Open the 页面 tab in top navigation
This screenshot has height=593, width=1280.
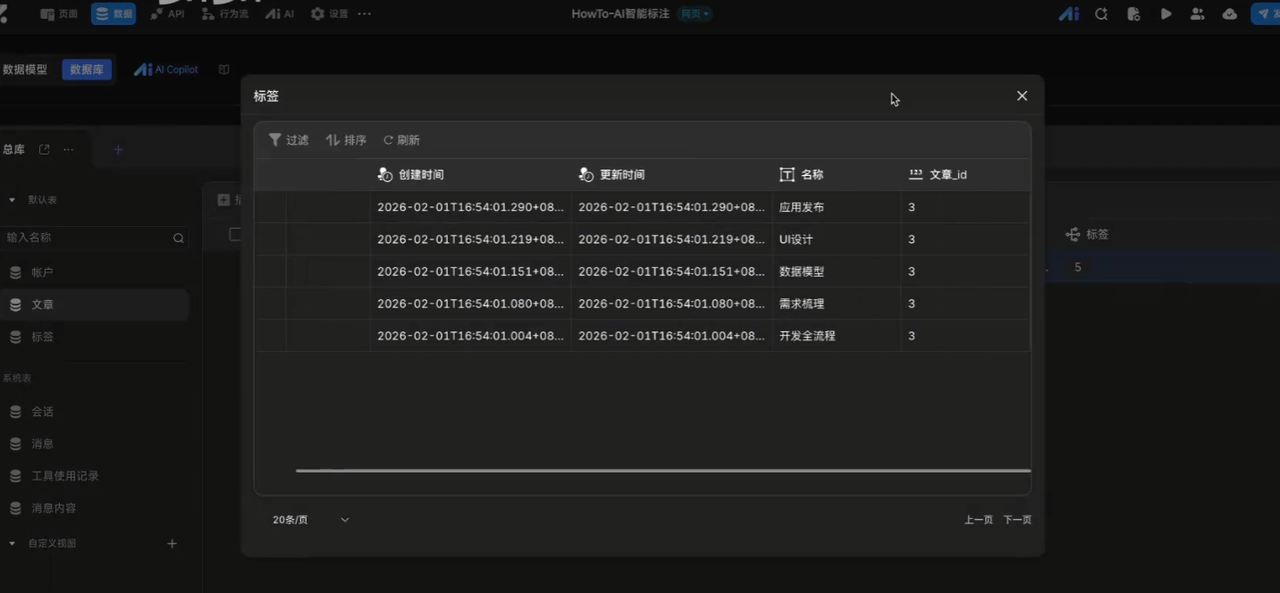click(x=60, y=14)
